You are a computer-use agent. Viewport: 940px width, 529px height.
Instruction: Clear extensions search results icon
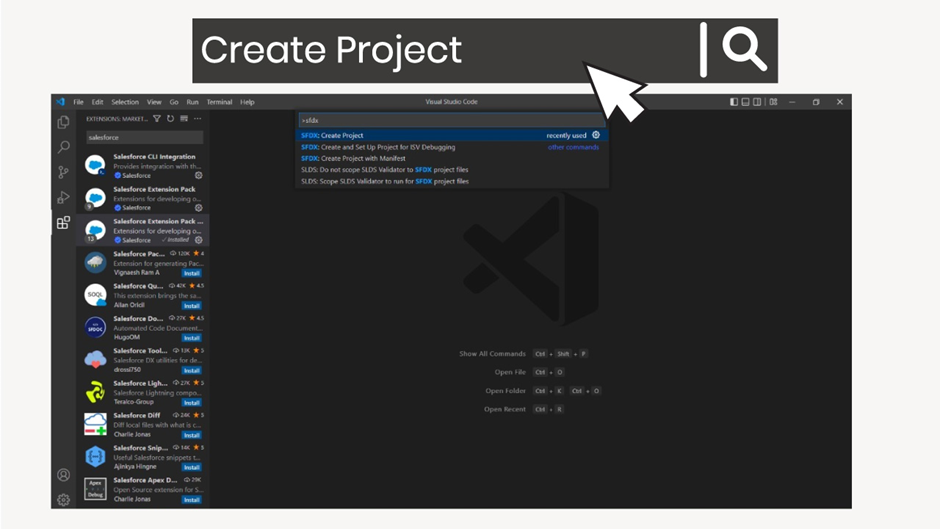[x=184, y=119]
